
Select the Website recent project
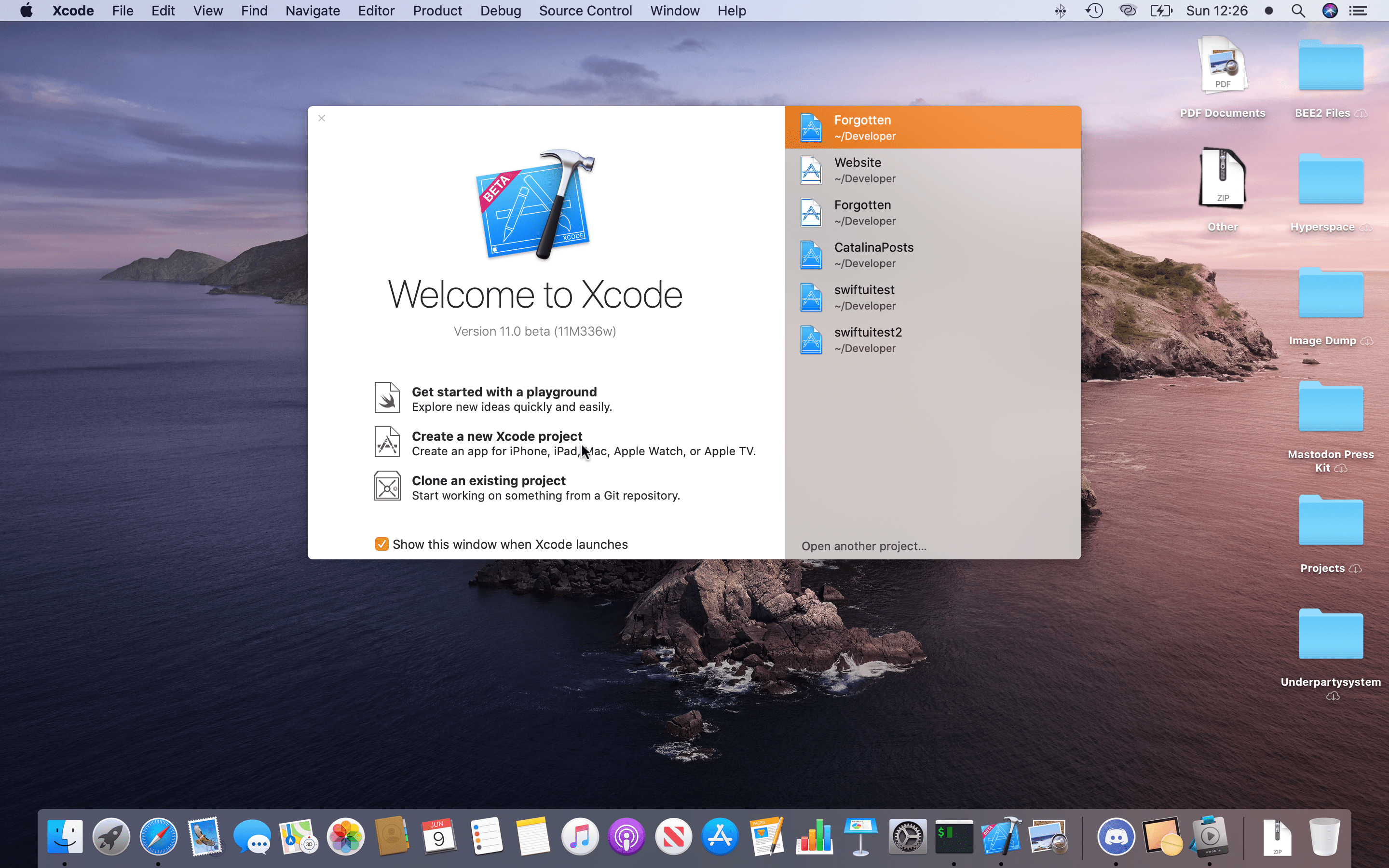pyautogui.click(x=933, y=170)
